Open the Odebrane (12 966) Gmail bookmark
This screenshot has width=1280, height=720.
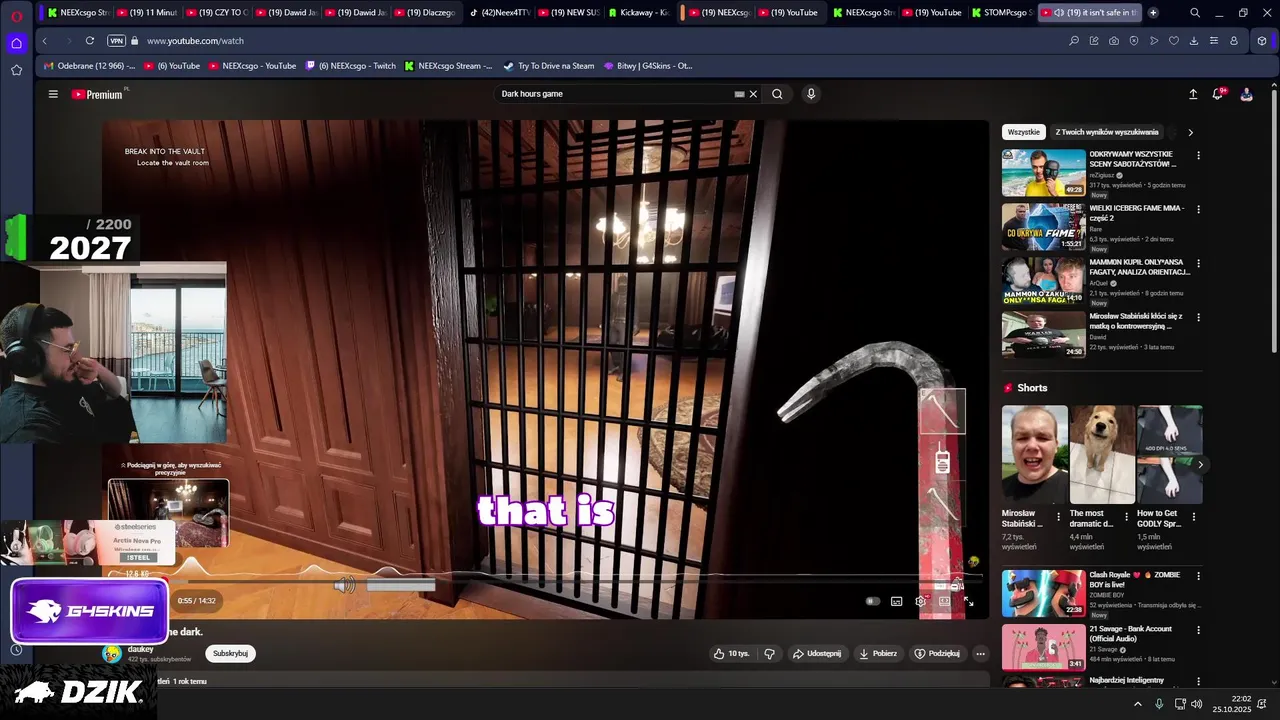pyautogui.click(x=90, y=66)
